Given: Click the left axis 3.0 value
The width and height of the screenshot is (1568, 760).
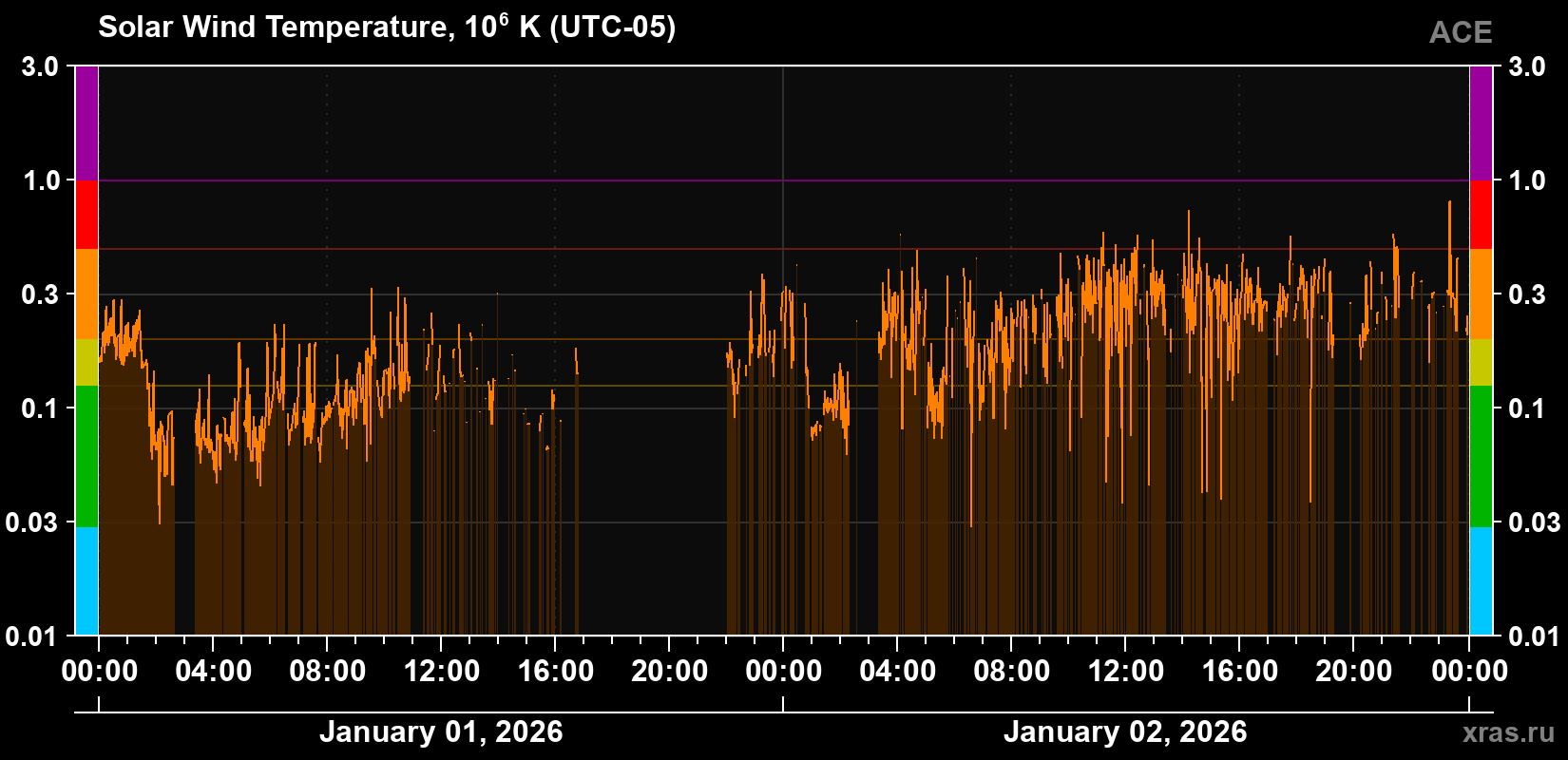Looking at the screenshot, I should point(40,67).
